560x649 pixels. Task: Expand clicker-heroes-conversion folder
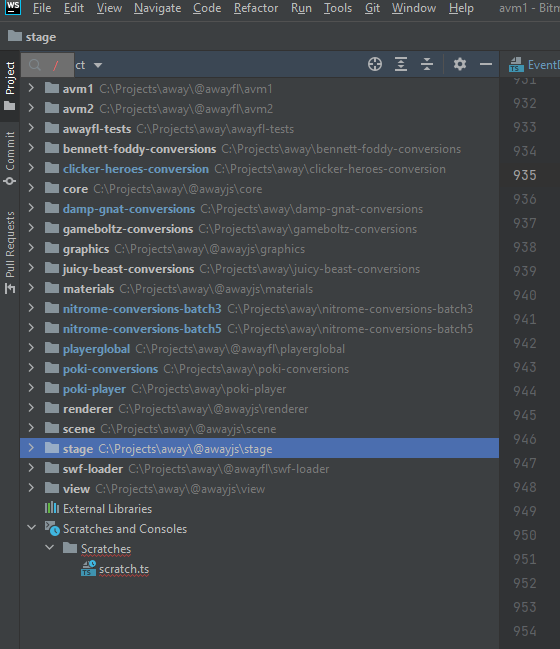(x=31, y=168)
